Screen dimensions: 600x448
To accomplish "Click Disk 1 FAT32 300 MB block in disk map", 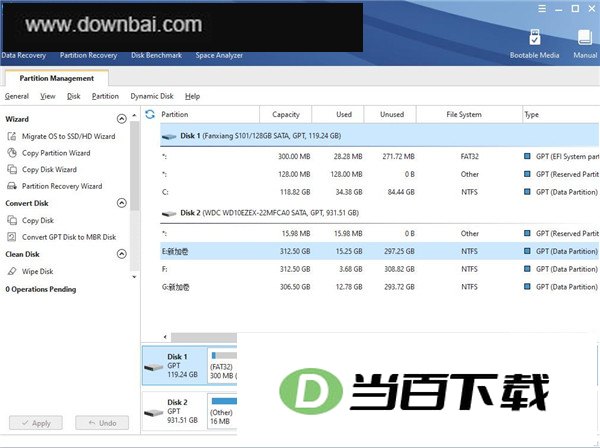I will 222,366.
